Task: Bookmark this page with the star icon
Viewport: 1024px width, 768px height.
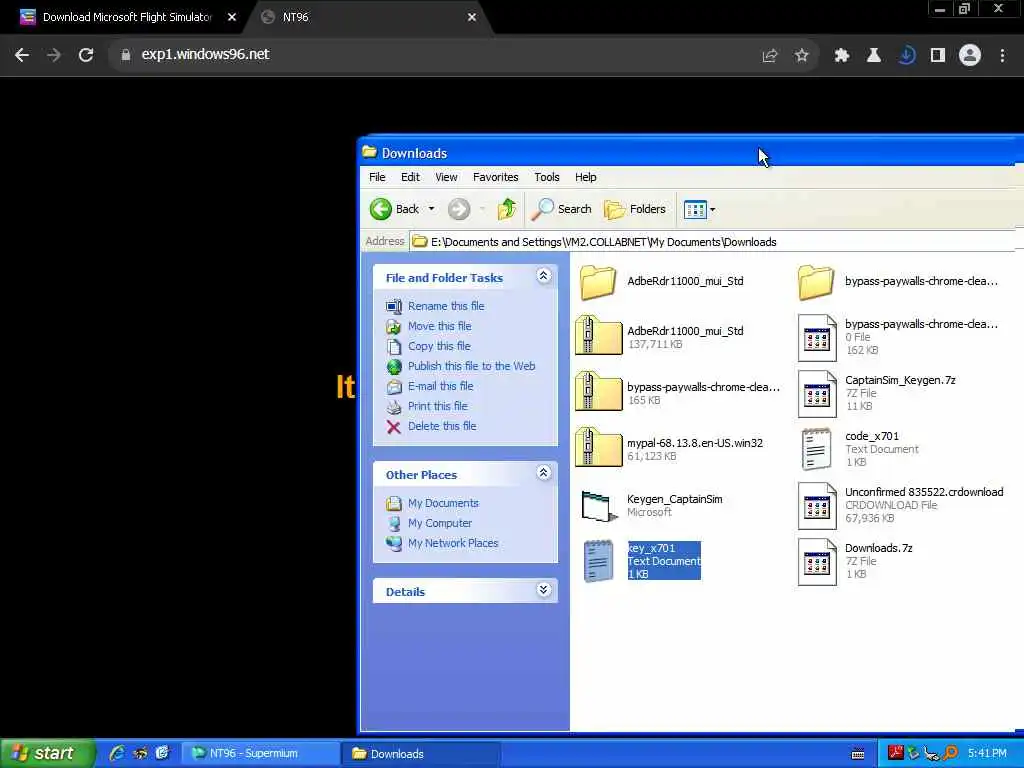Action: point(801,56)
